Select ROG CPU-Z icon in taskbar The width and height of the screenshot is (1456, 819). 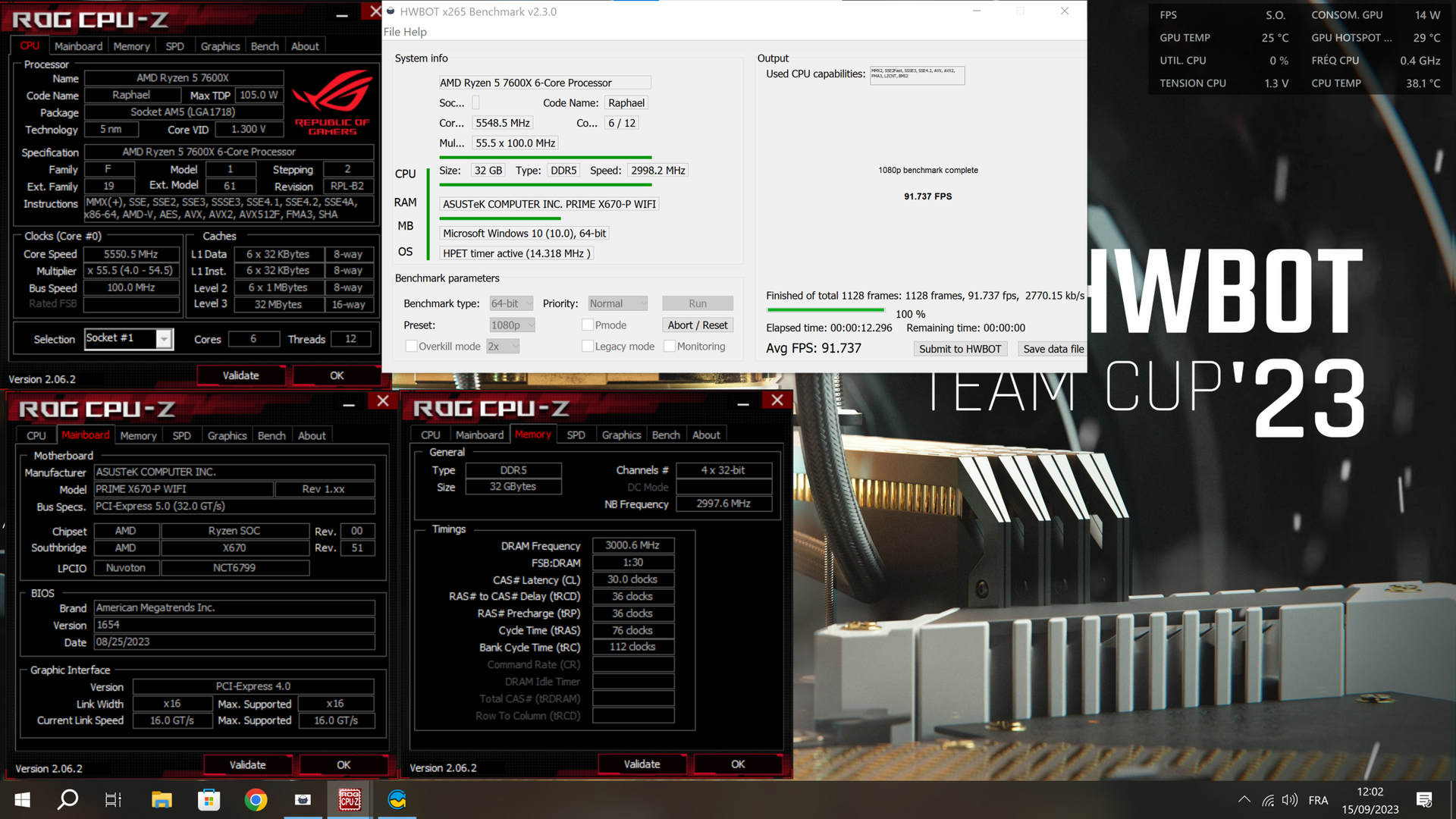(x=350, y=800)
